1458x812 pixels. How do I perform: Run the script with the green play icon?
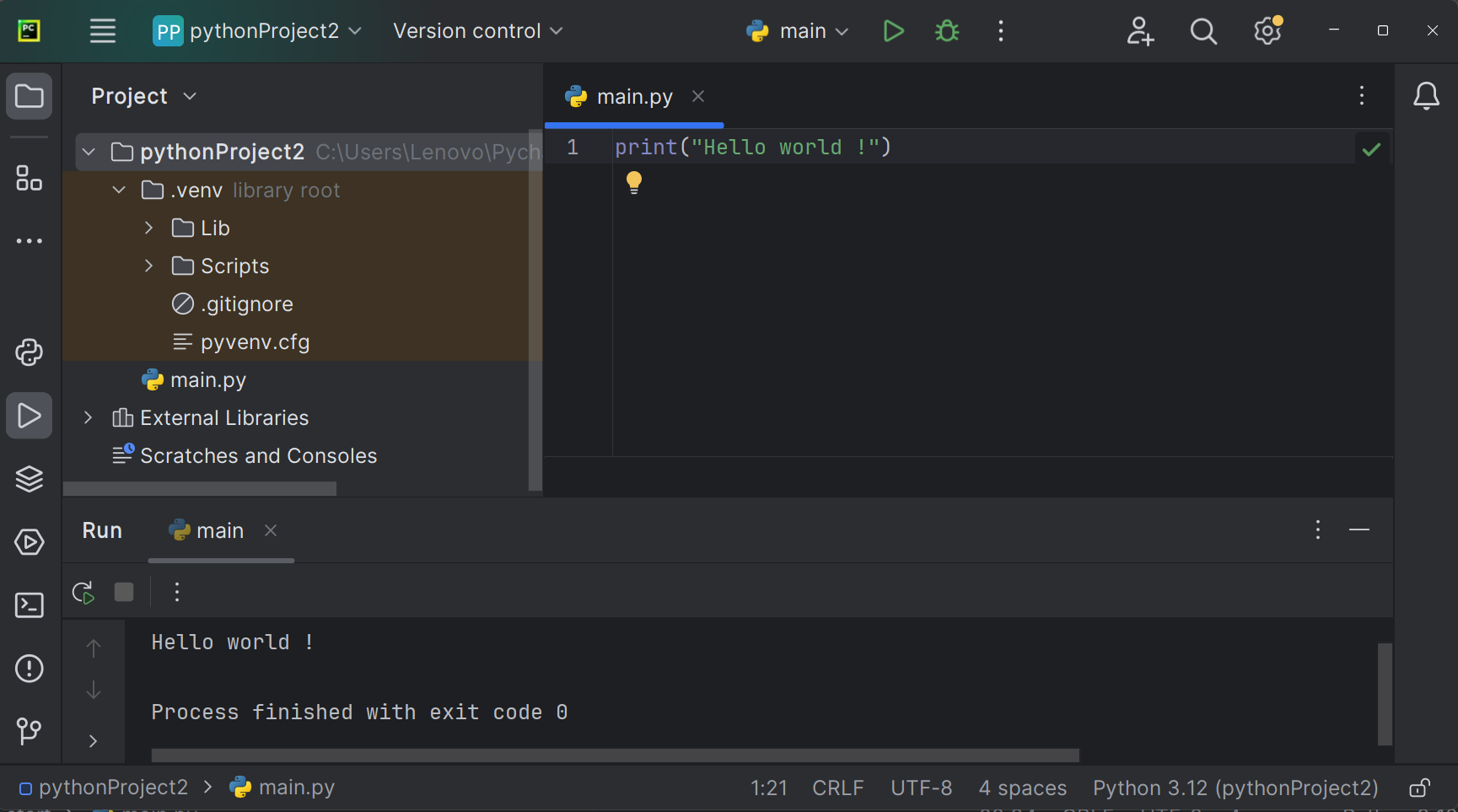pyautogui.click(x=893, y=30)
